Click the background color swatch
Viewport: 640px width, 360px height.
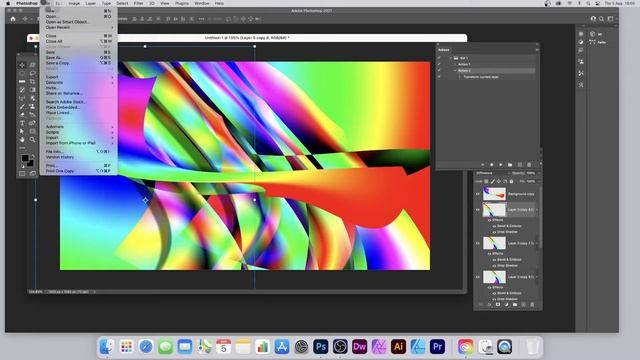pyautogui.click(x=30, y=163)
